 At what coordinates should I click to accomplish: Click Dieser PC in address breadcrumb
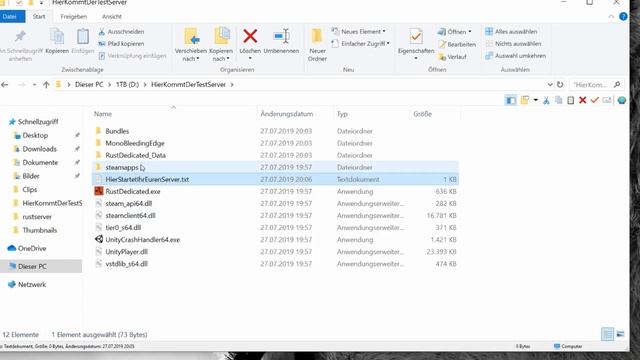click(89, 84)
